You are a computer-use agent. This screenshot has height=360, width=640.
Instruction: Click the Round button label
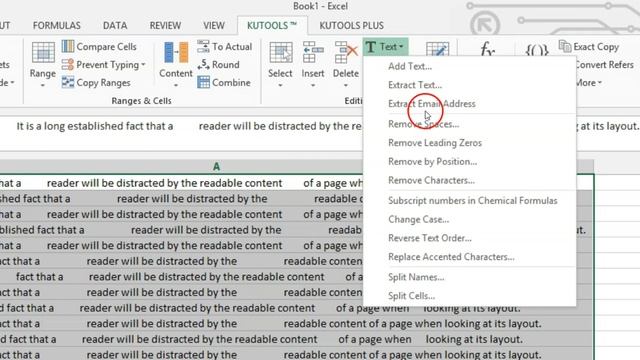tap(226, 64)
